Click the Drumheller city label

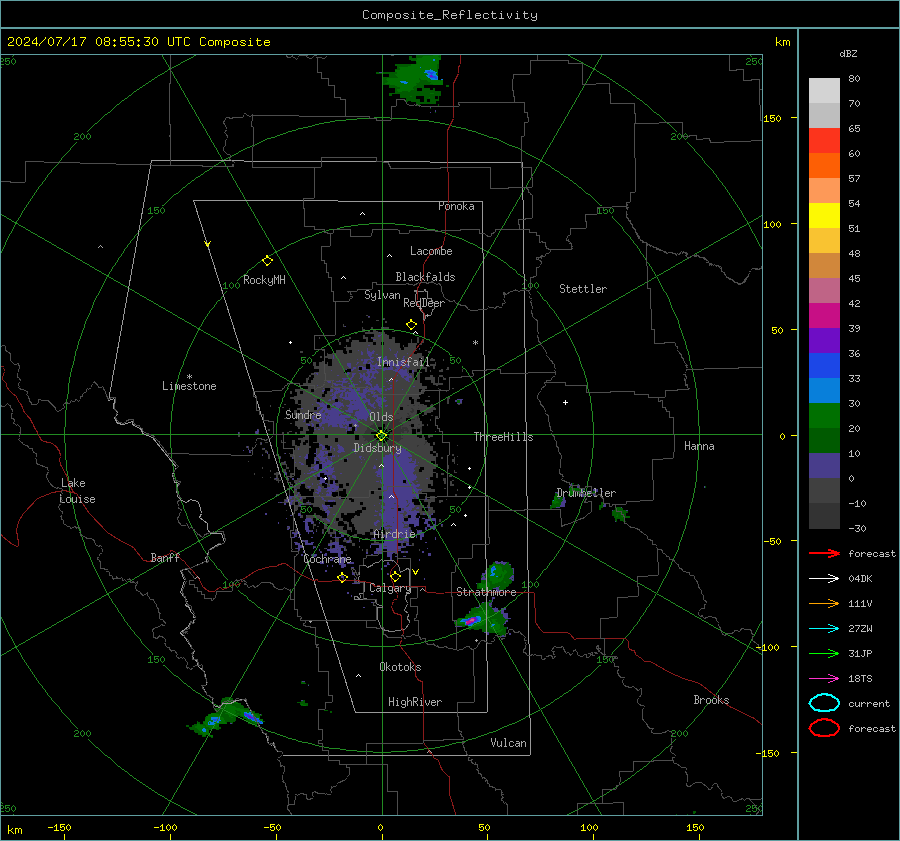pos(586,493)
